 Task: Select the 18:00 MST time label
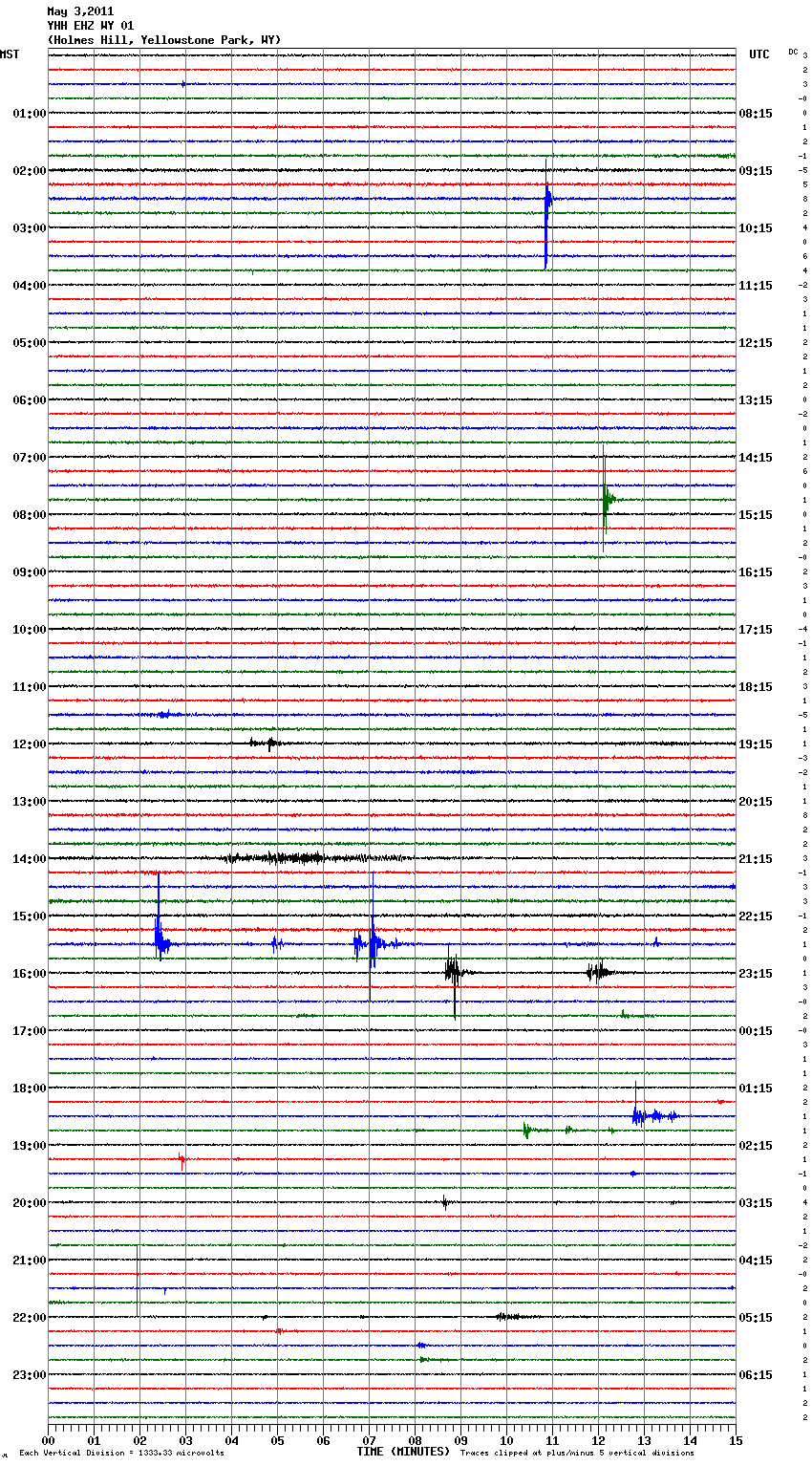(x=30, y=1089)
